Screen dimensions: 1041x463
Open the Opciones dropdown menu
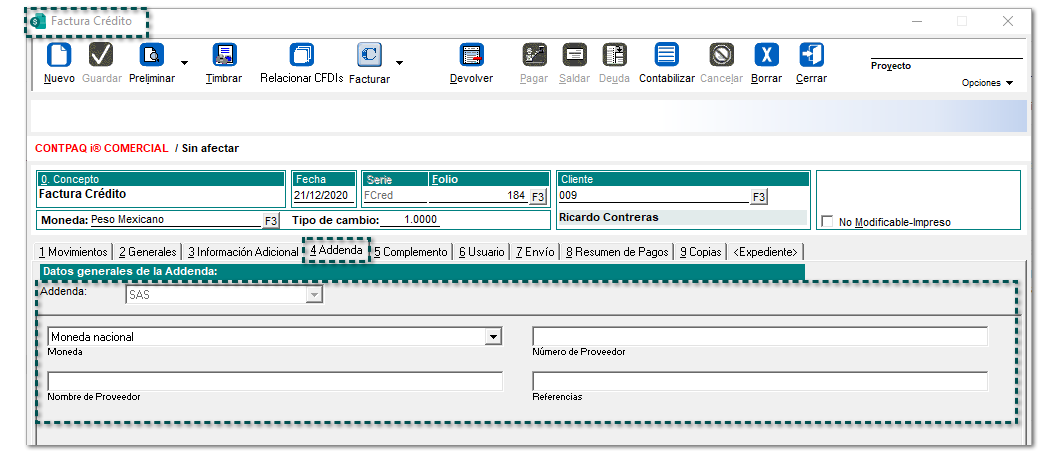[987, 83]
